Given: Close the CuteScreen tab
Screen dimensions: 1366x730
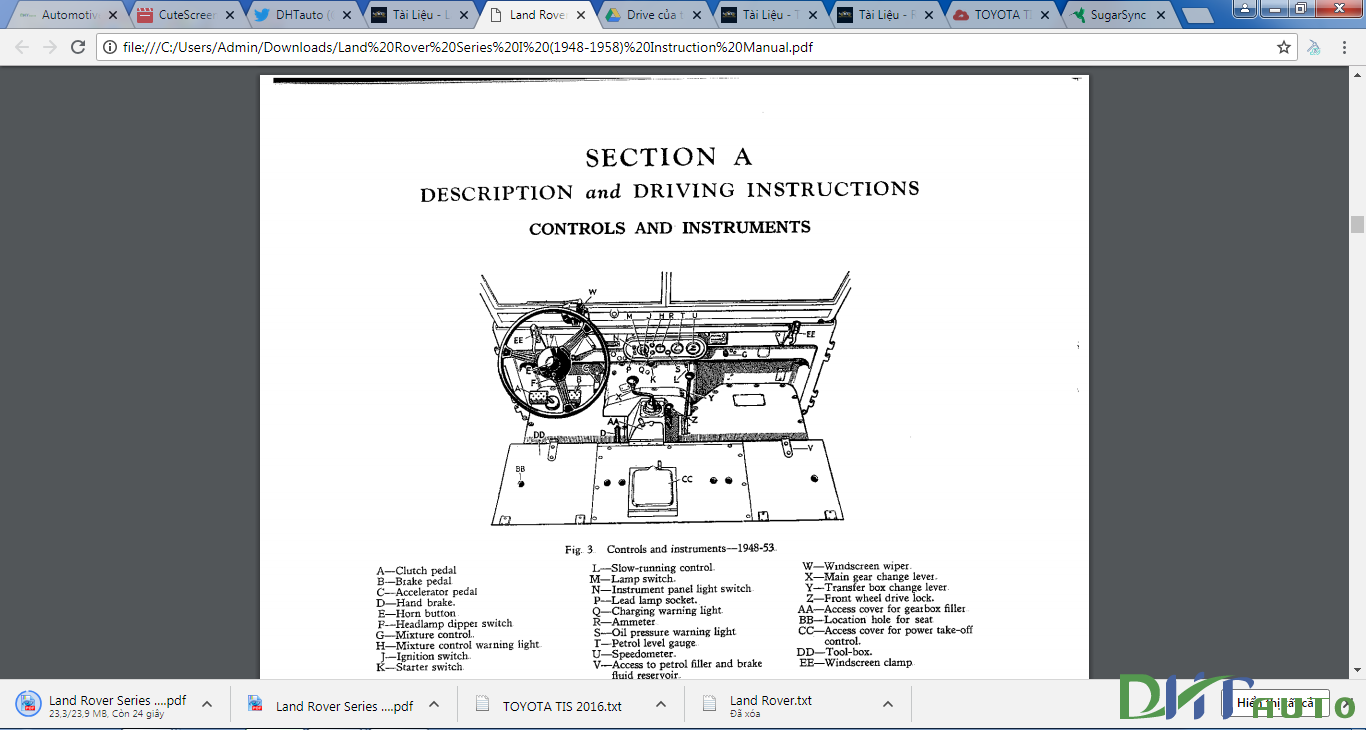Looking at the screenshot, I should coord(230,15).
